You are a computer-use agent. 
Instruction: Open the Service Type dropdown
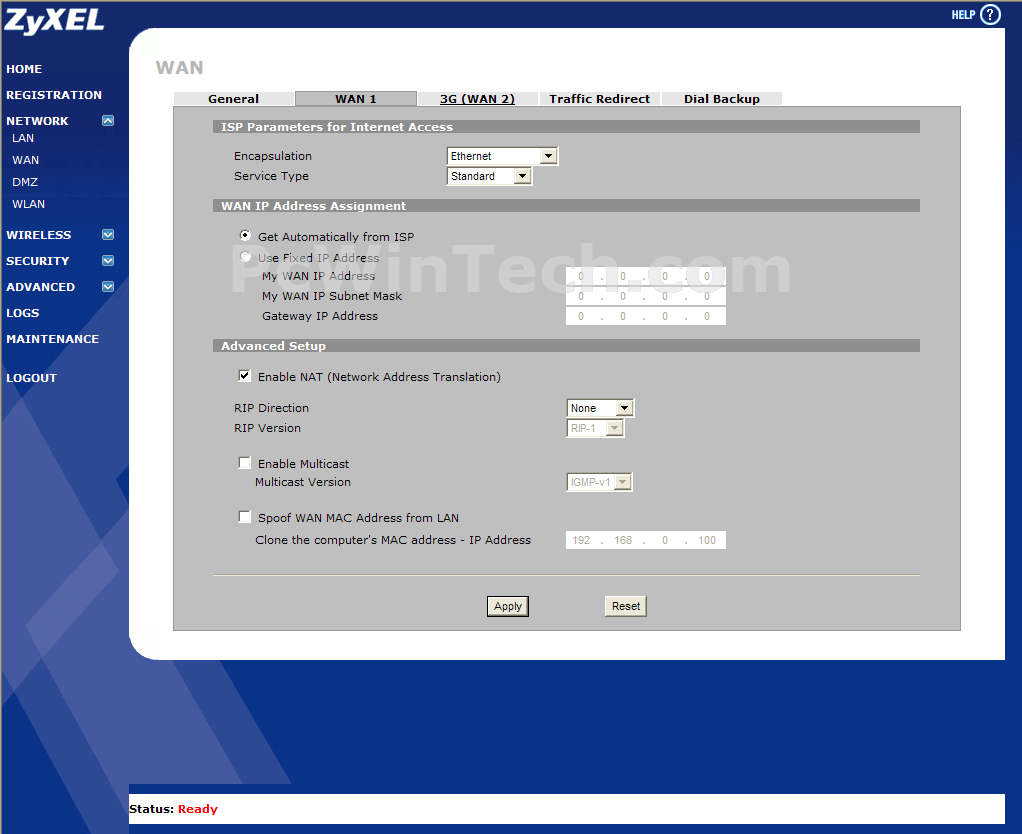(489, 177)
